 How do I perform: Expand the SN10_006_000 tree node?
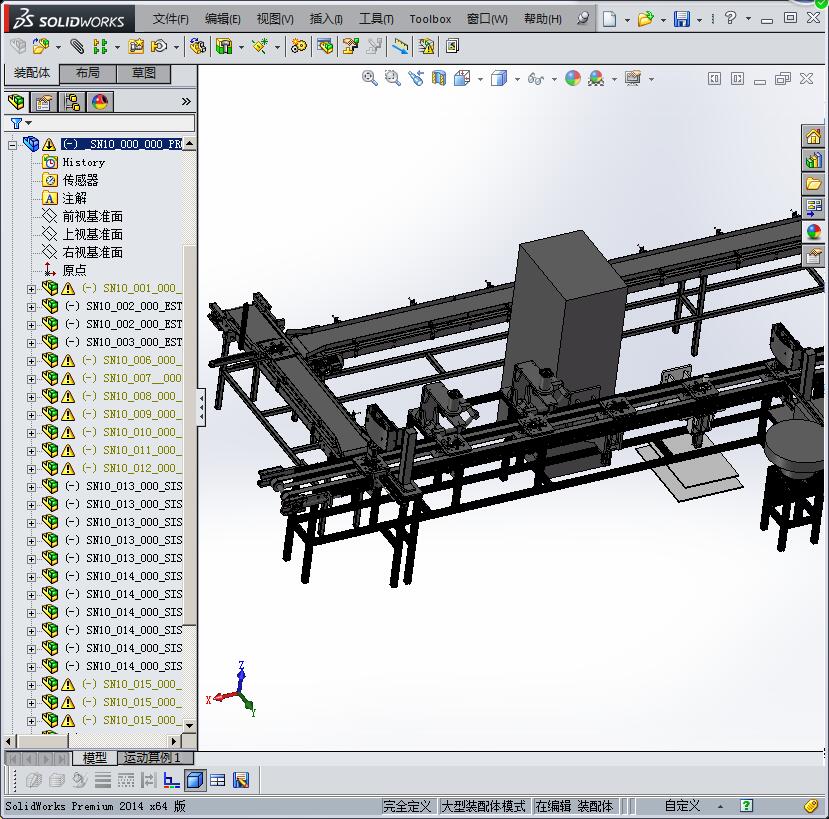(x=31, y=360)
